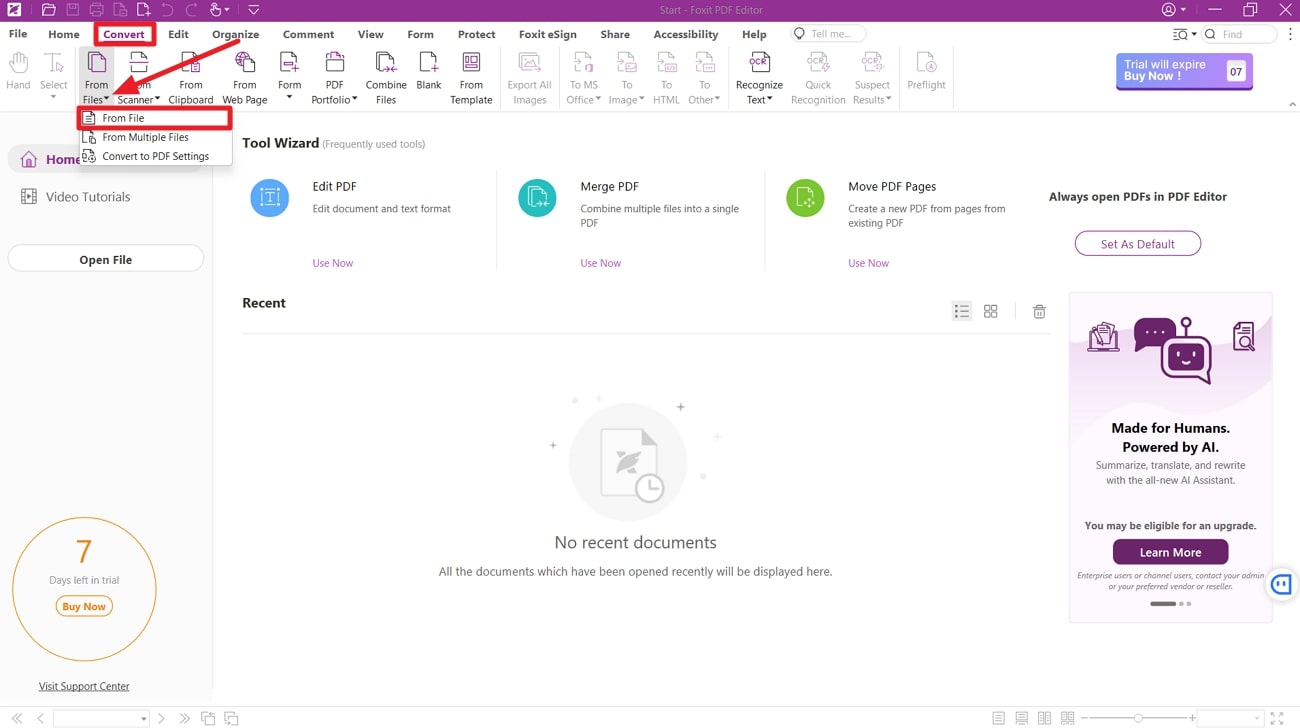Toggle facing page view in status bar
1300x728 pixels.
coord(1044,718)
